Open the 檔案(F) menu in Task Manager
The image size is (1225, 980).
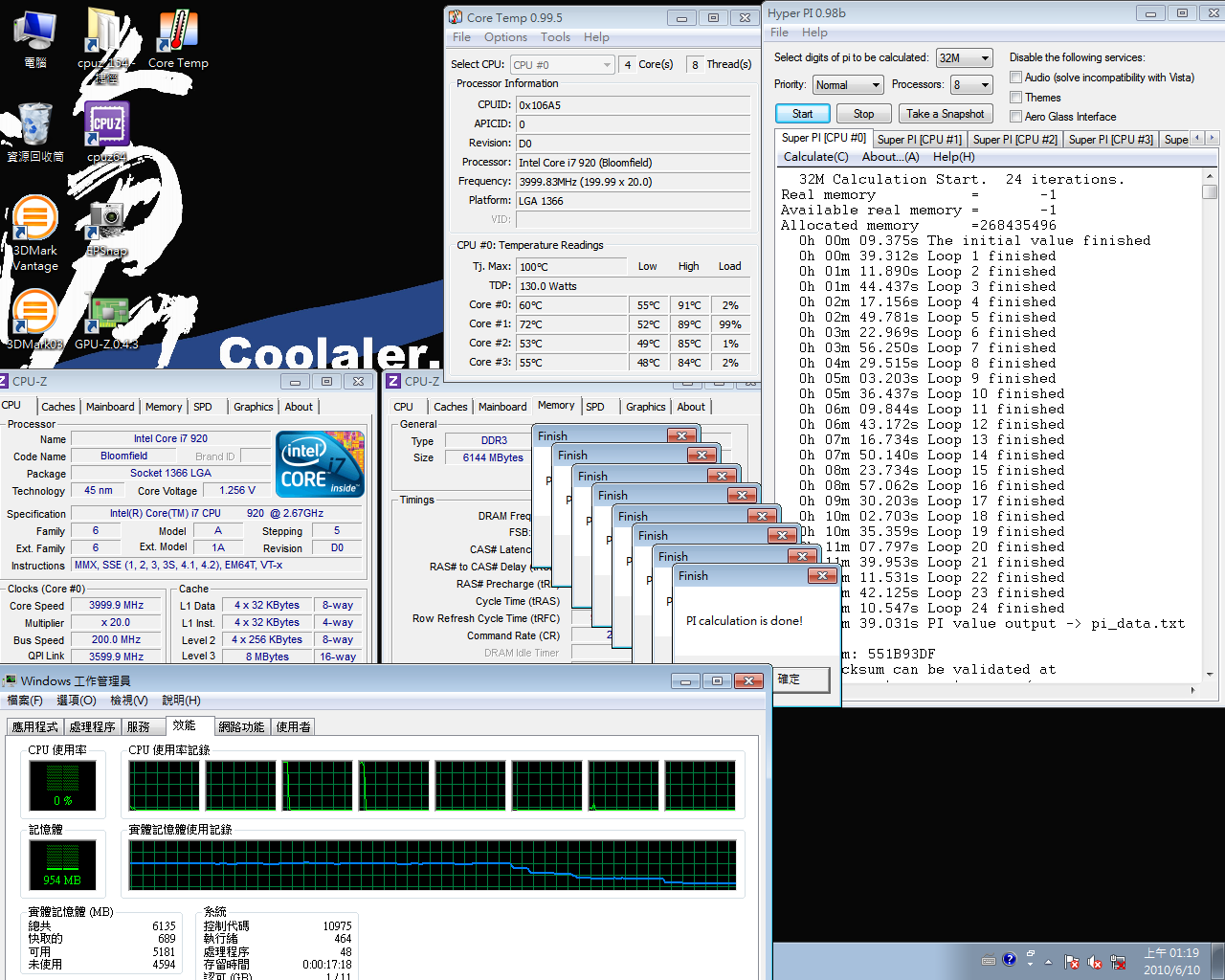point(25,701)
